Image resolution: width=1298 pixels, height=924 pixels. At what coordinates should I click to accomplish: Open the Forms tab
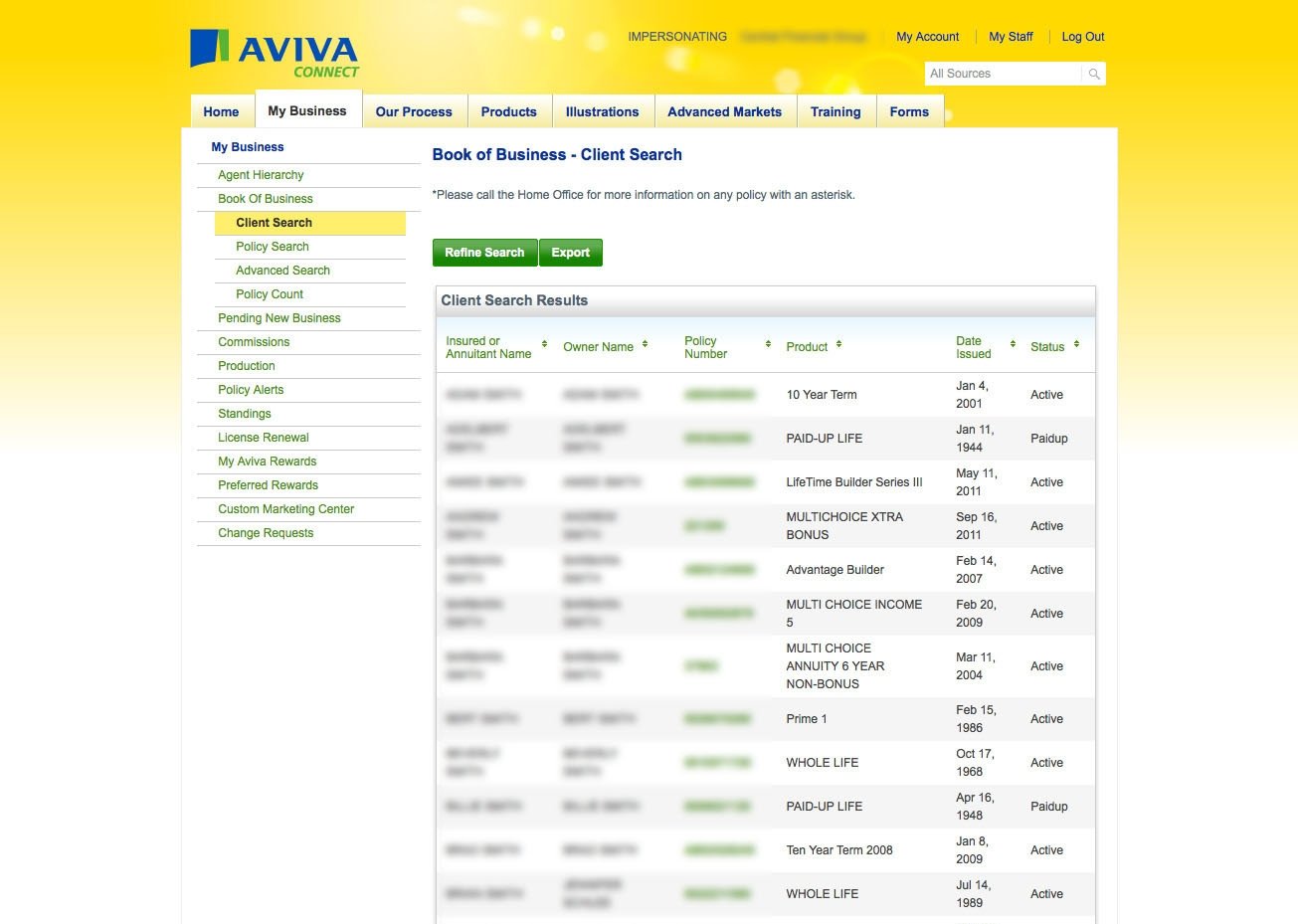909,111
